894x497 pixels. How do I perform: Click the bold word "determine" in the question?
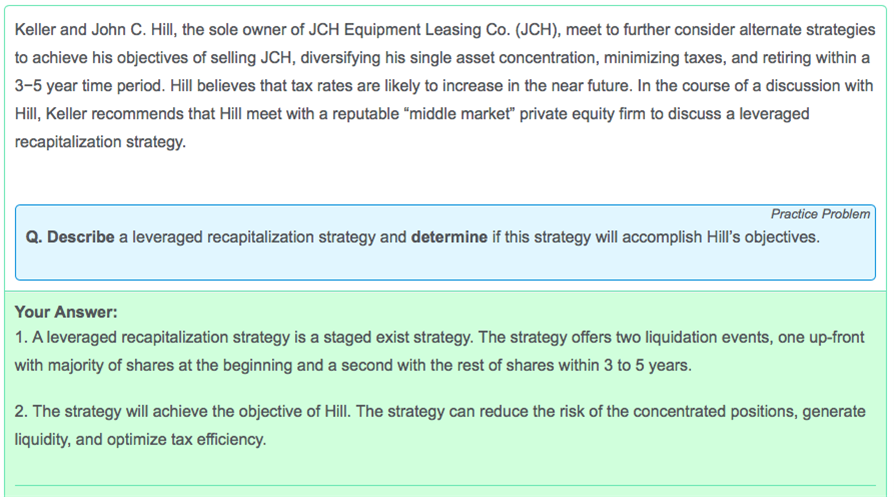click(x=449, y=238)
